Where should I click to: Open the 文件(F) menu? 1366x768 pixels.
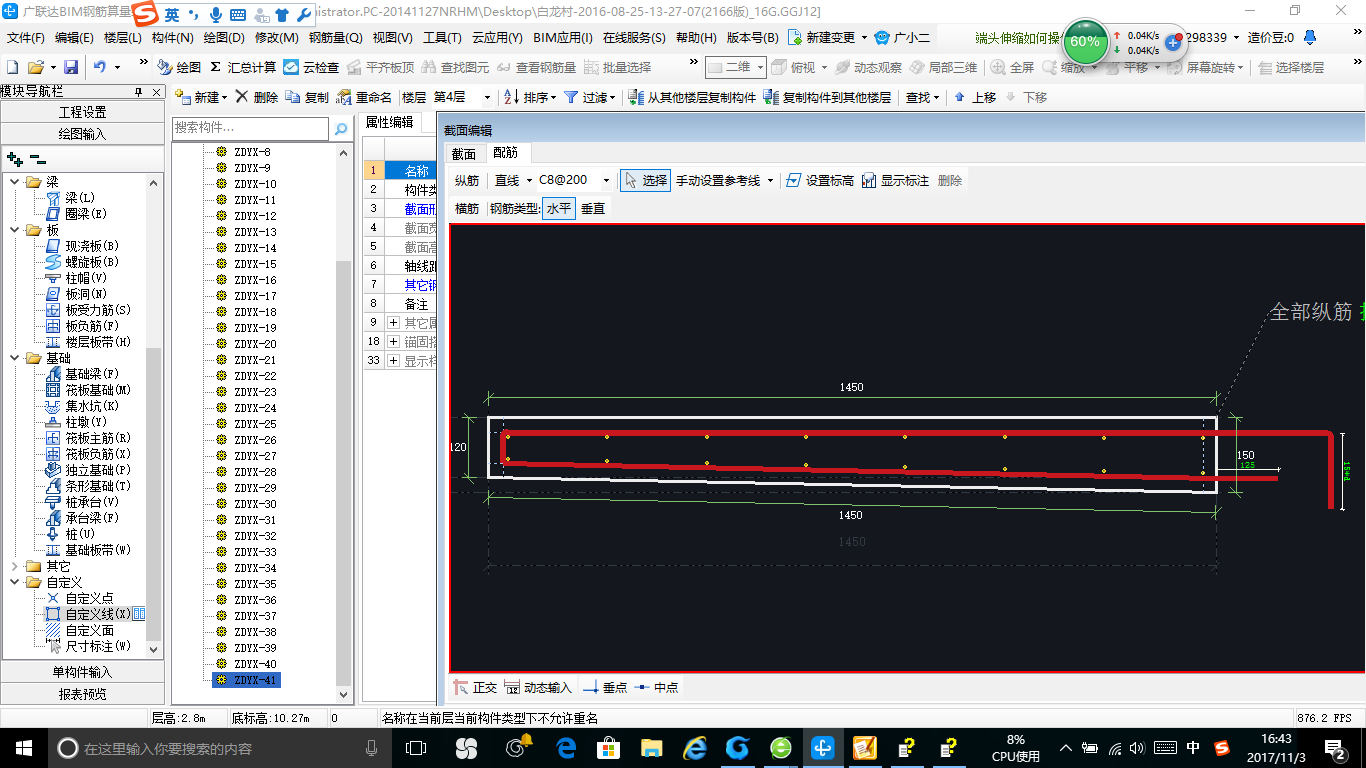pyautogui.click(x=26, y=38)
